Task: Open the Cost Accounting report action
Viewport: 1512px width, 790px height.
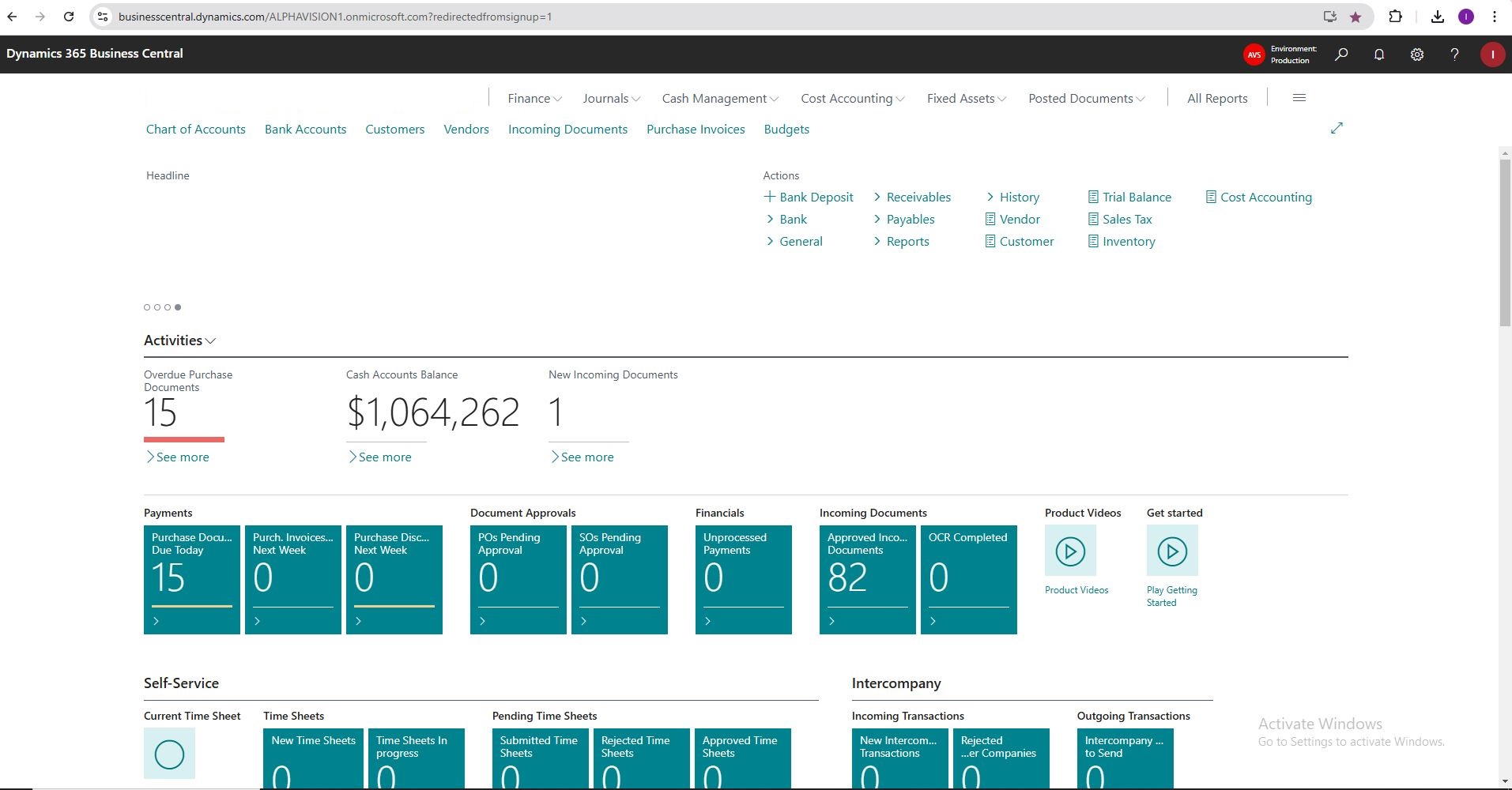Action: [1258, 197]
